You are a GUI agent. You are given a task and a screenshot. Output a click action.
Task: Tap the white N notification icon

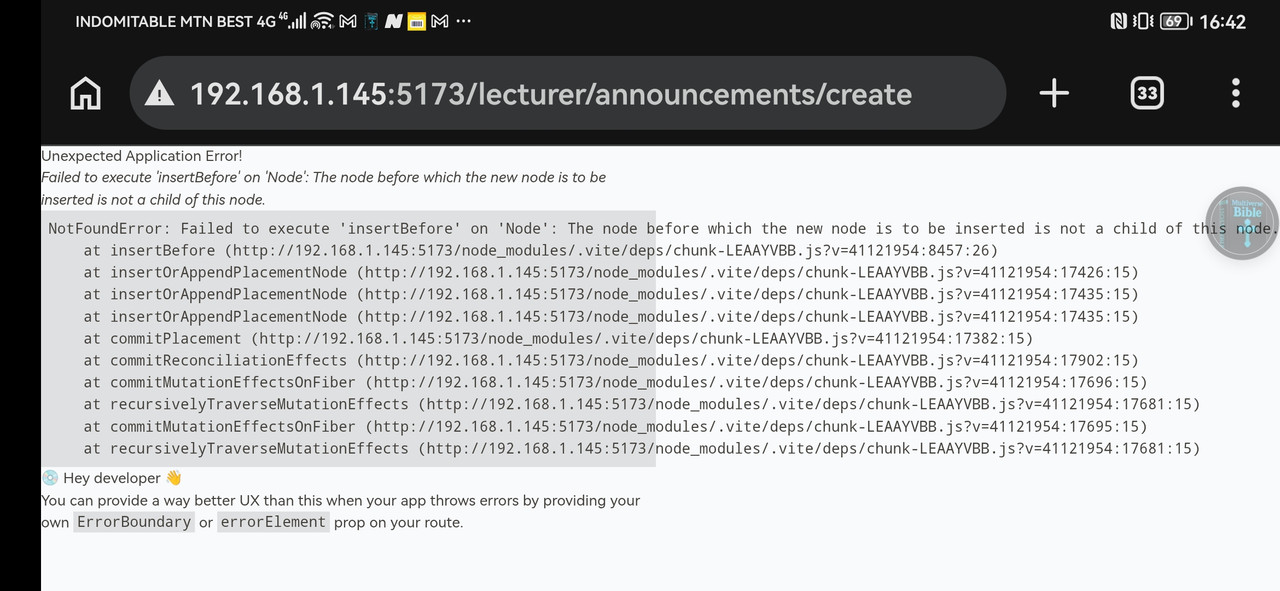[x=394, y=21]
